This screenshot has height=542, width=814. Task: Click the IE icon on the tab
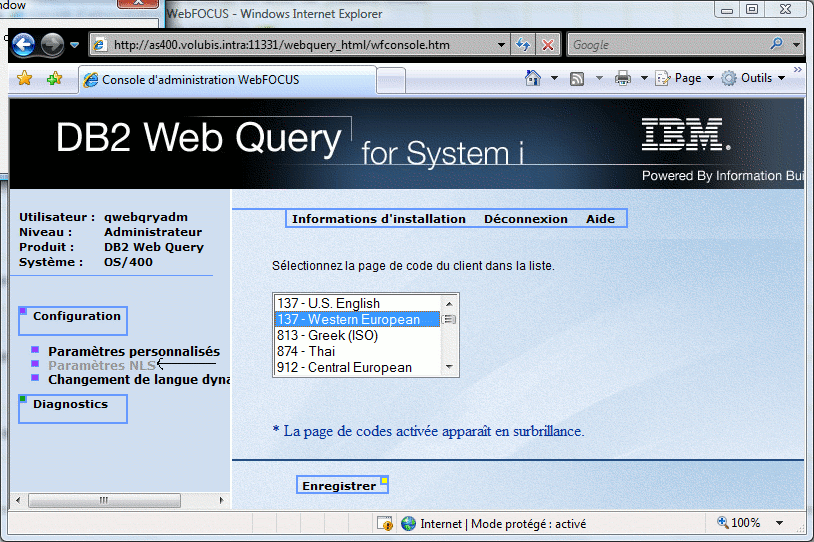pos(90,80)
